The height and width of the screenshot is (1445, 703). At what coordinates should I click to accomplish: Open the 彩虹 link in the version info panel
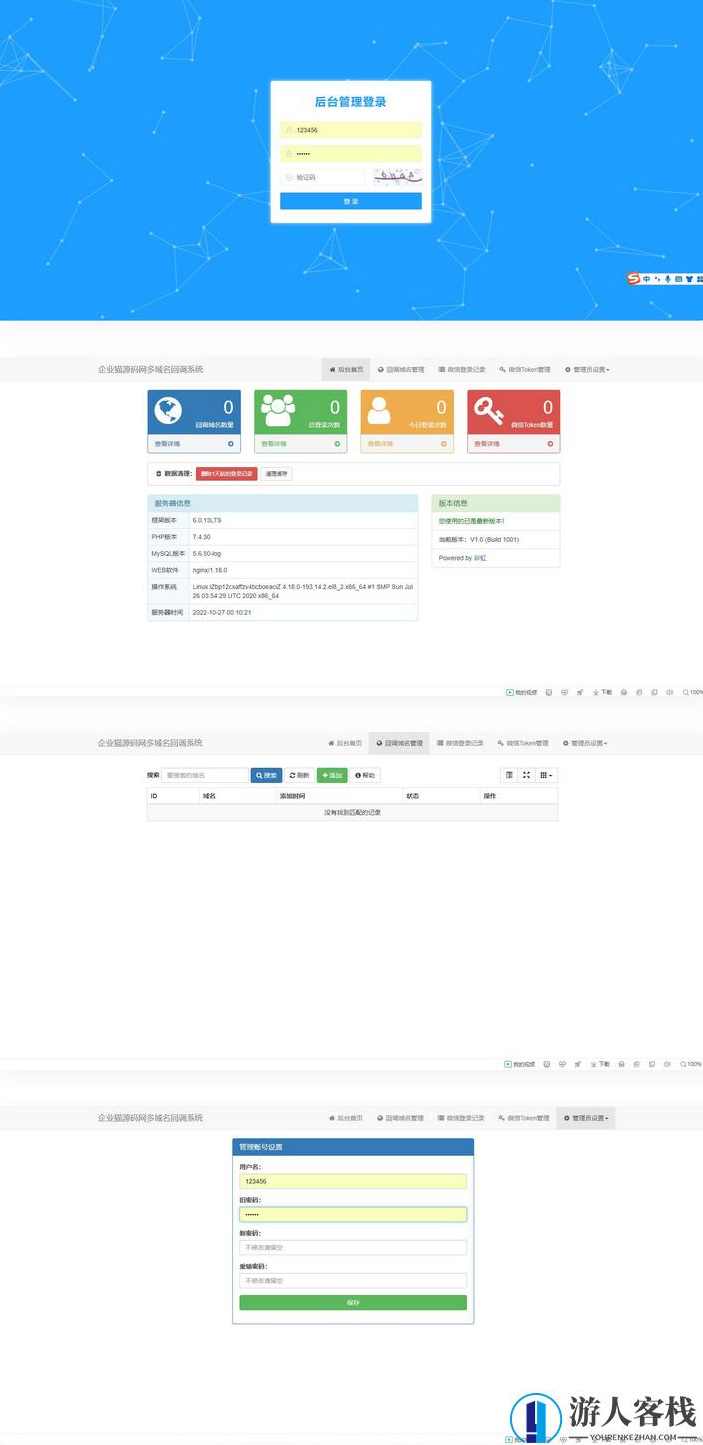click(480, 558)
